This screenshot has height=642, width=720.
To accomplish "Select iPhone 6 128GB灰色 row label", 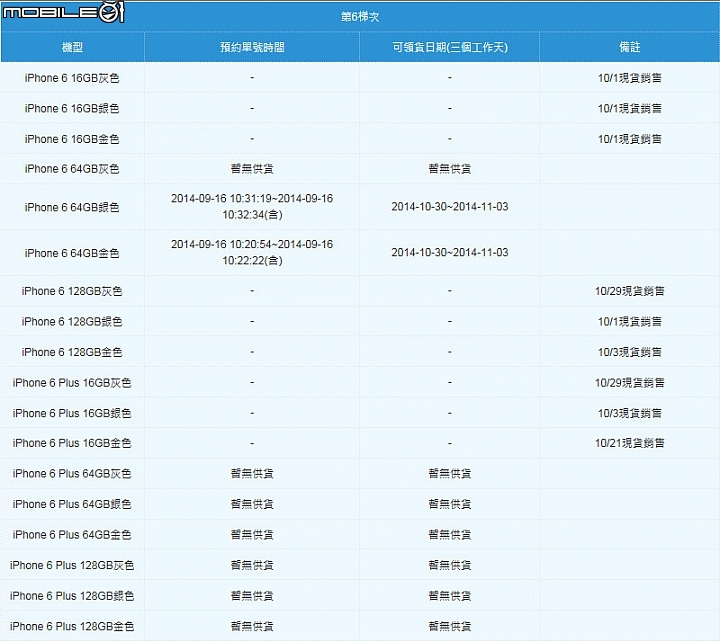I will (x=72, y=291).
